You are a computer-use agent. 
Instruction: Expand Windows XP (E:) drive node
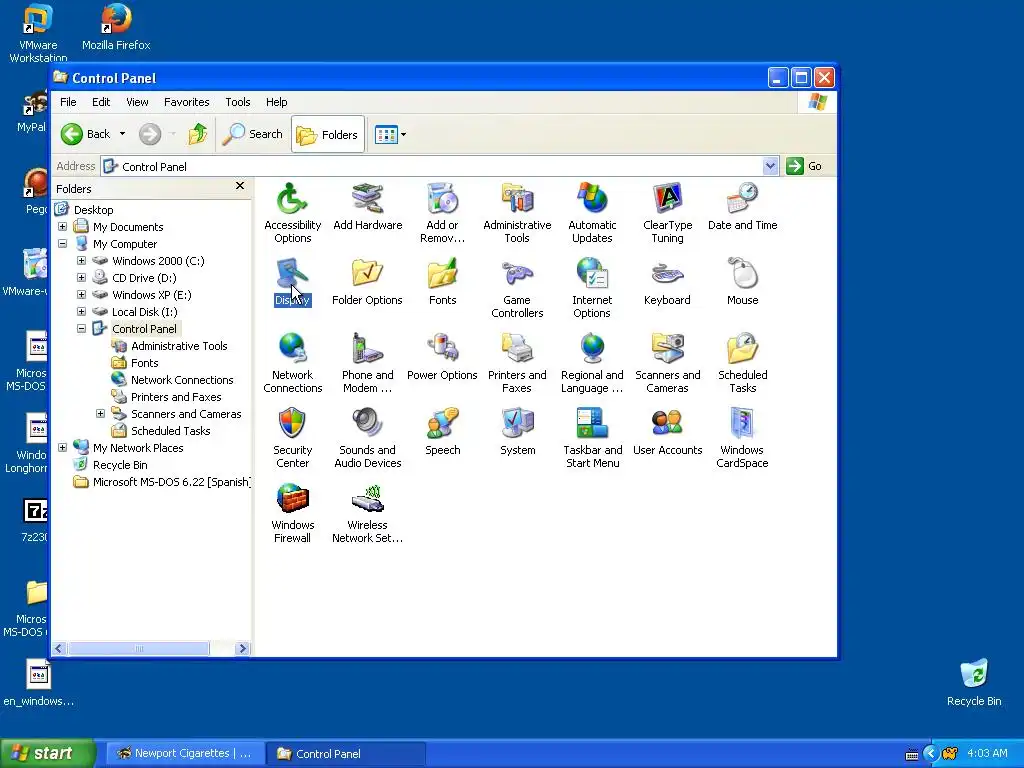pyautogui.click(x=82, y=295)
